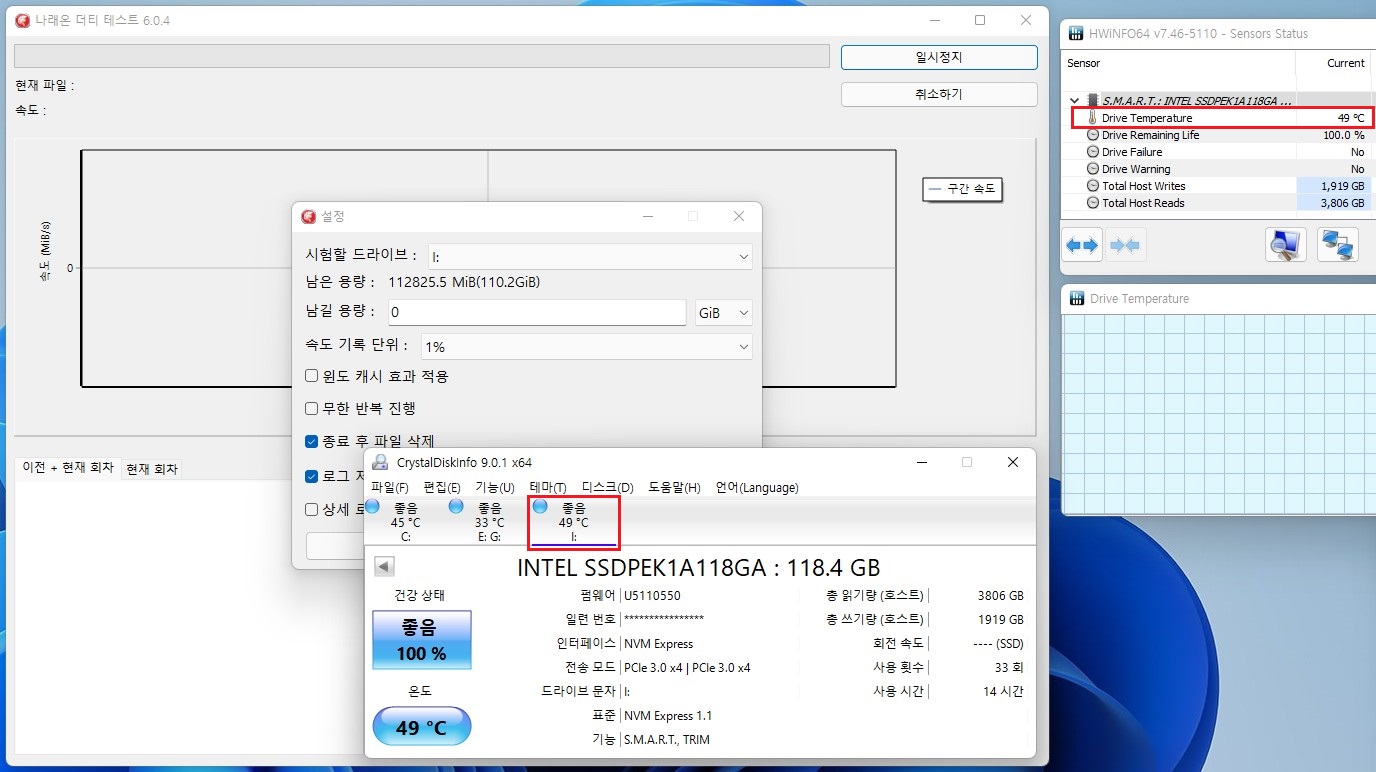Enable the 무한 반복 진행 checkbox
The height and width of the screenshot is (772, 1376).
click(312, 408)
